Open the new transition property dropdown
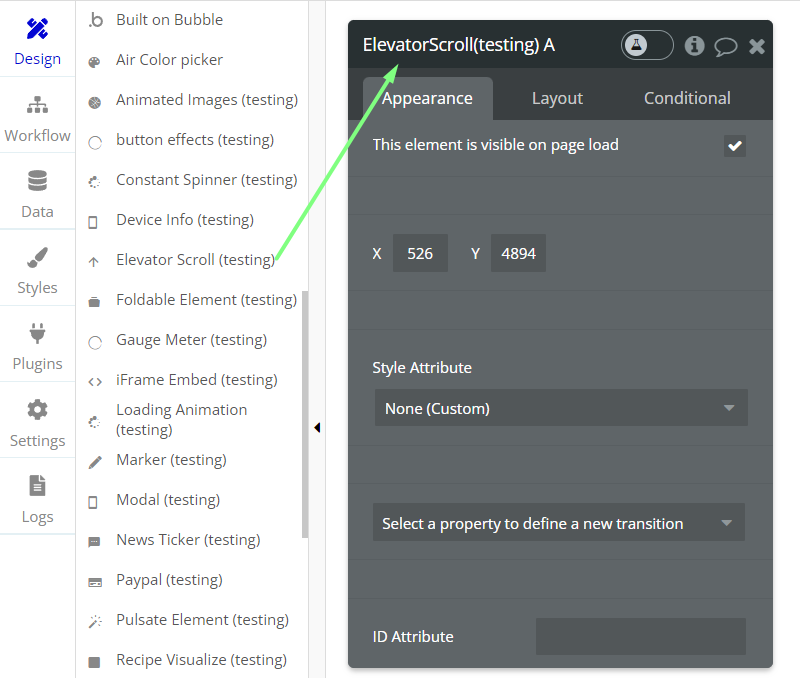800x678 pixels. [x=559, y=523]
